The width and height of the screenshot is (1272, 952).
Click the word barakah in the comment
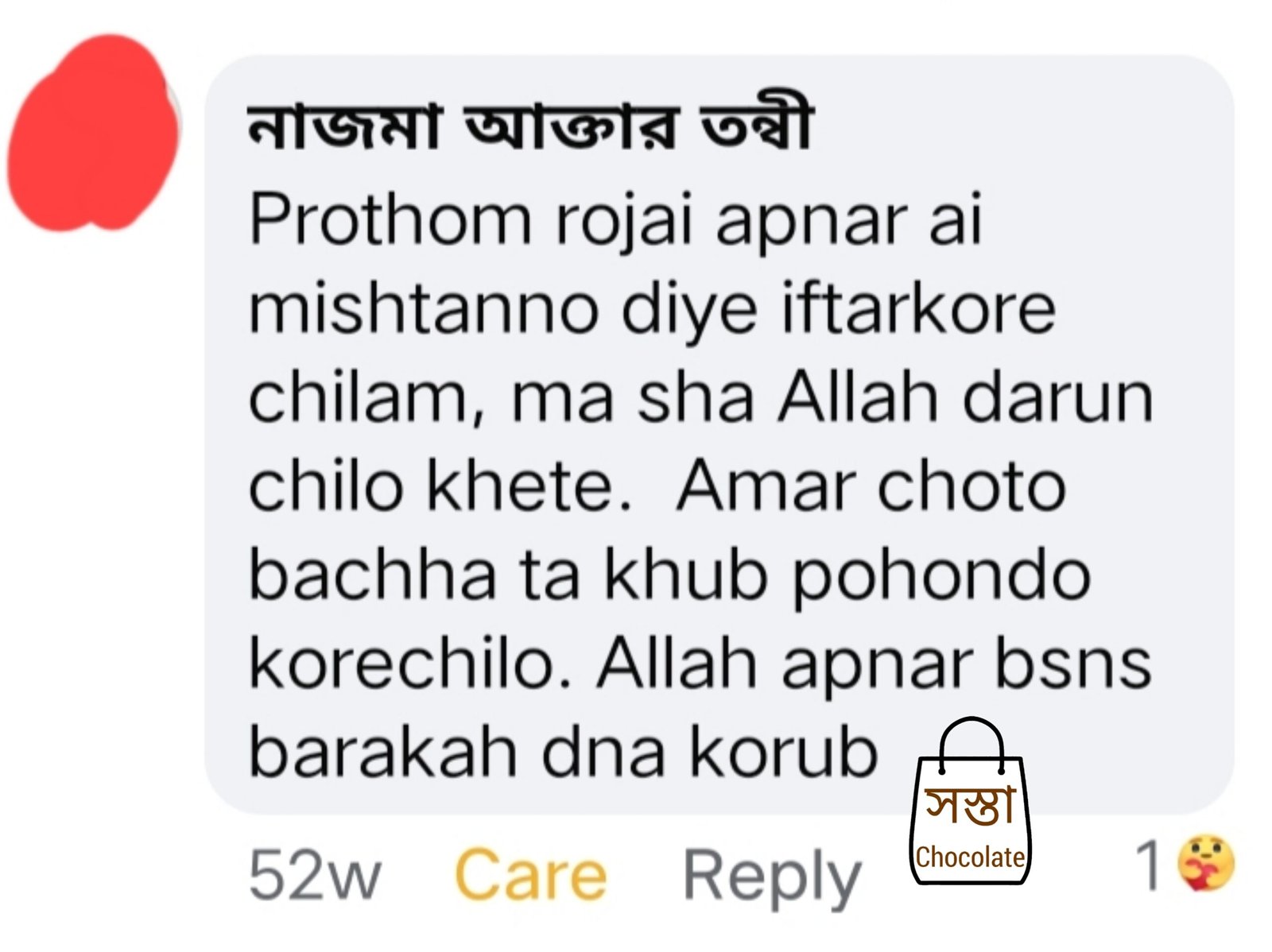click(383, 751)
